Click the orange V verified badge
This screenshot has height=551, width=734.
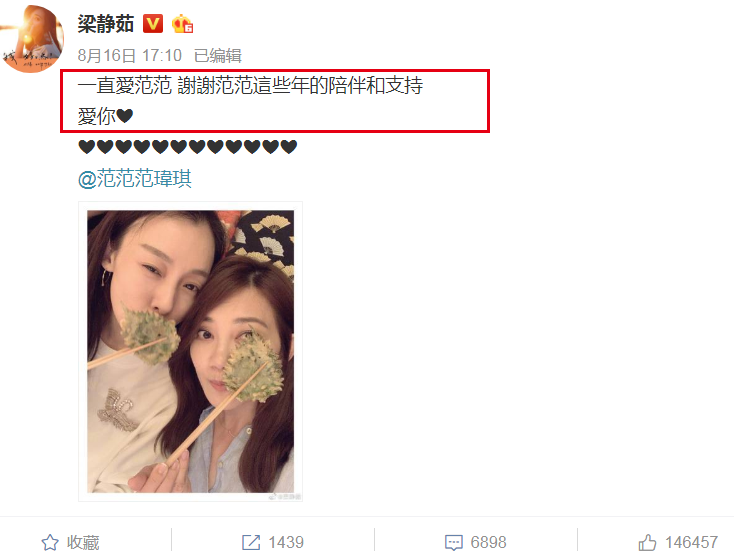(x=153, y=24)
